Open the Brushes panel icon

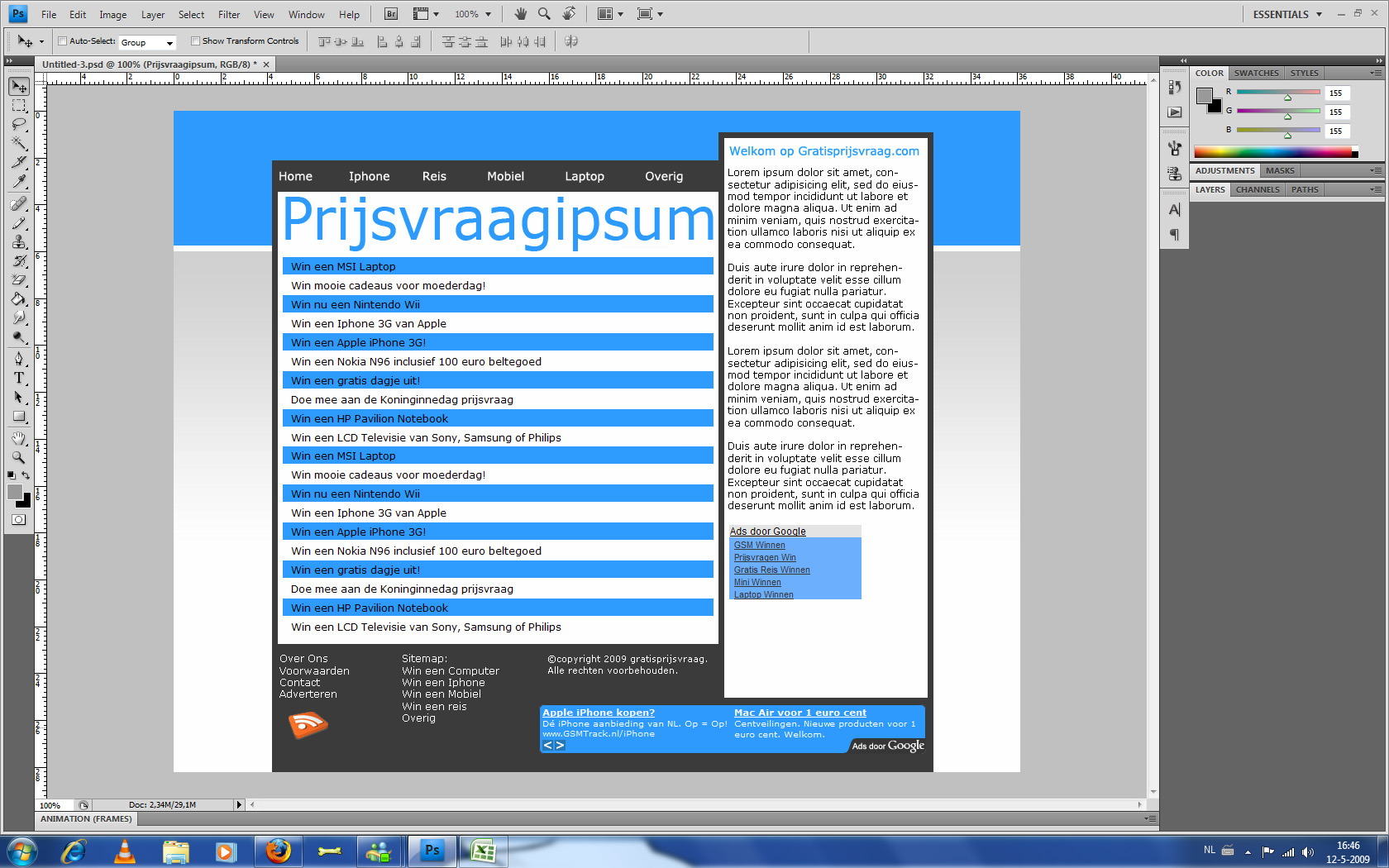[x=1175, y=149]
